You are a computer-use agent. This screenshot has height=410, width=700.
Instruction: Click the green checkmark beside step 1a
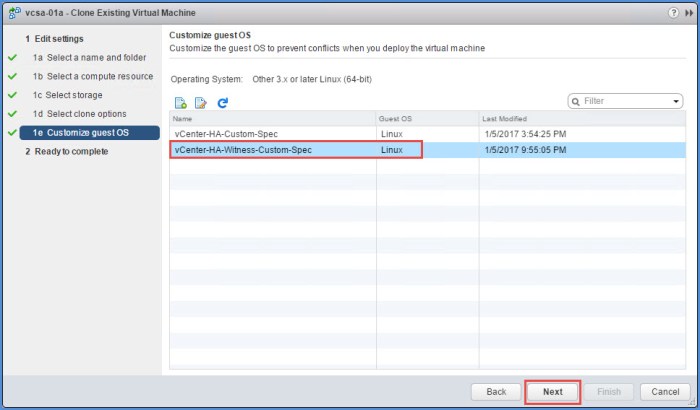(12, 58)
